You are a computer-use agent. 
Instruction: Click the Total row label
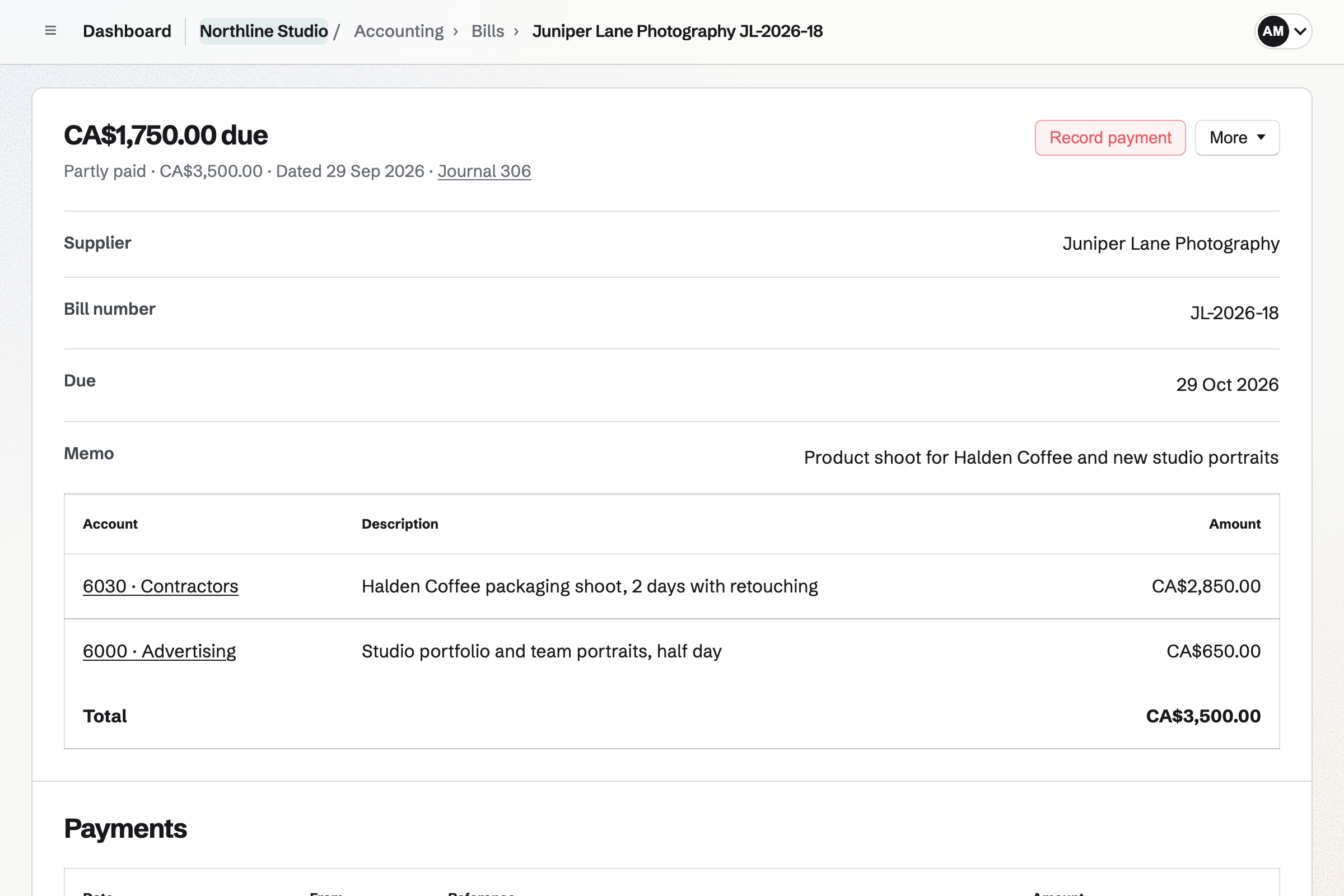[x=105, y=717]
